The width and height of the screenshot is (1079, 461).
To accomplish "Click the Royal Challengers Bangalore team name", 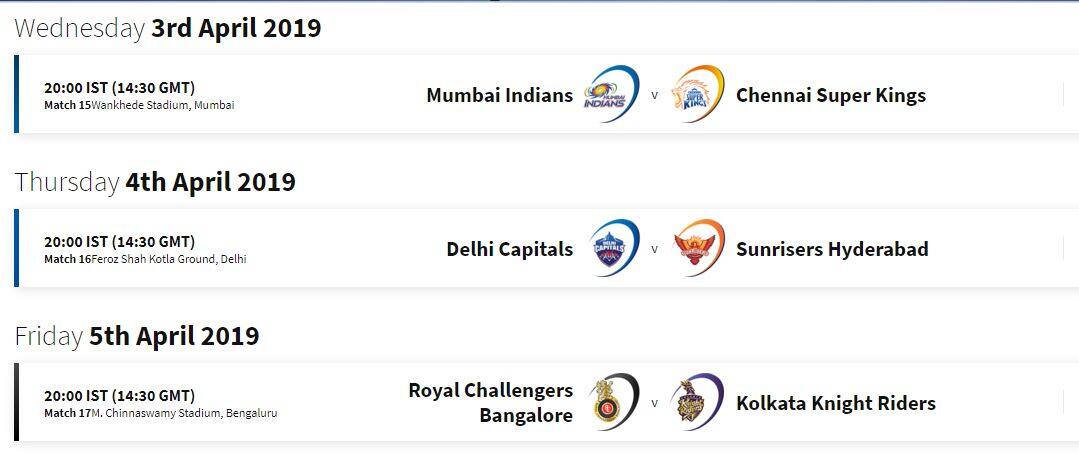I will click(x=491, y=403).
